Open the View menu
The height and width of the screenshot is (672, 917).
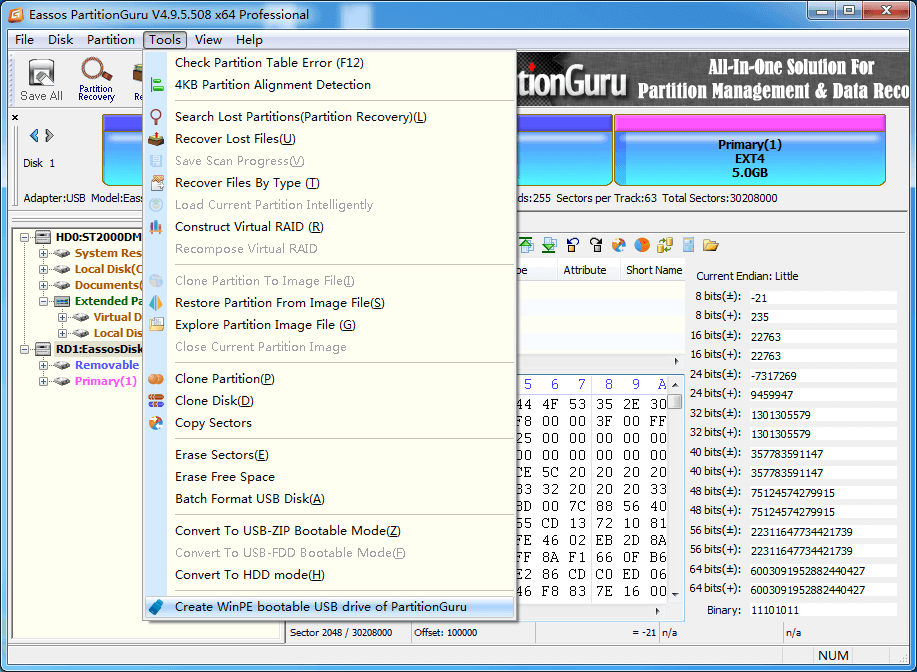coord(208,40)
